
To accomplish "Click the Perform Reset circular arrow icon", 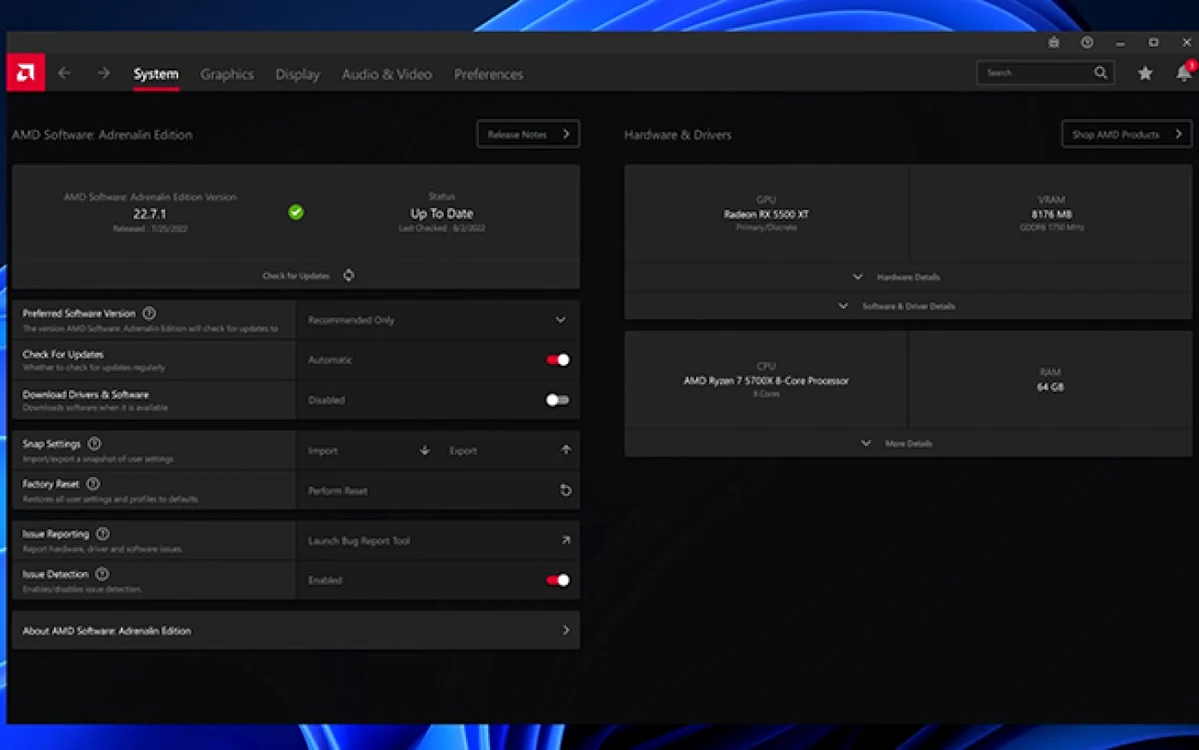I will (566, 490).
